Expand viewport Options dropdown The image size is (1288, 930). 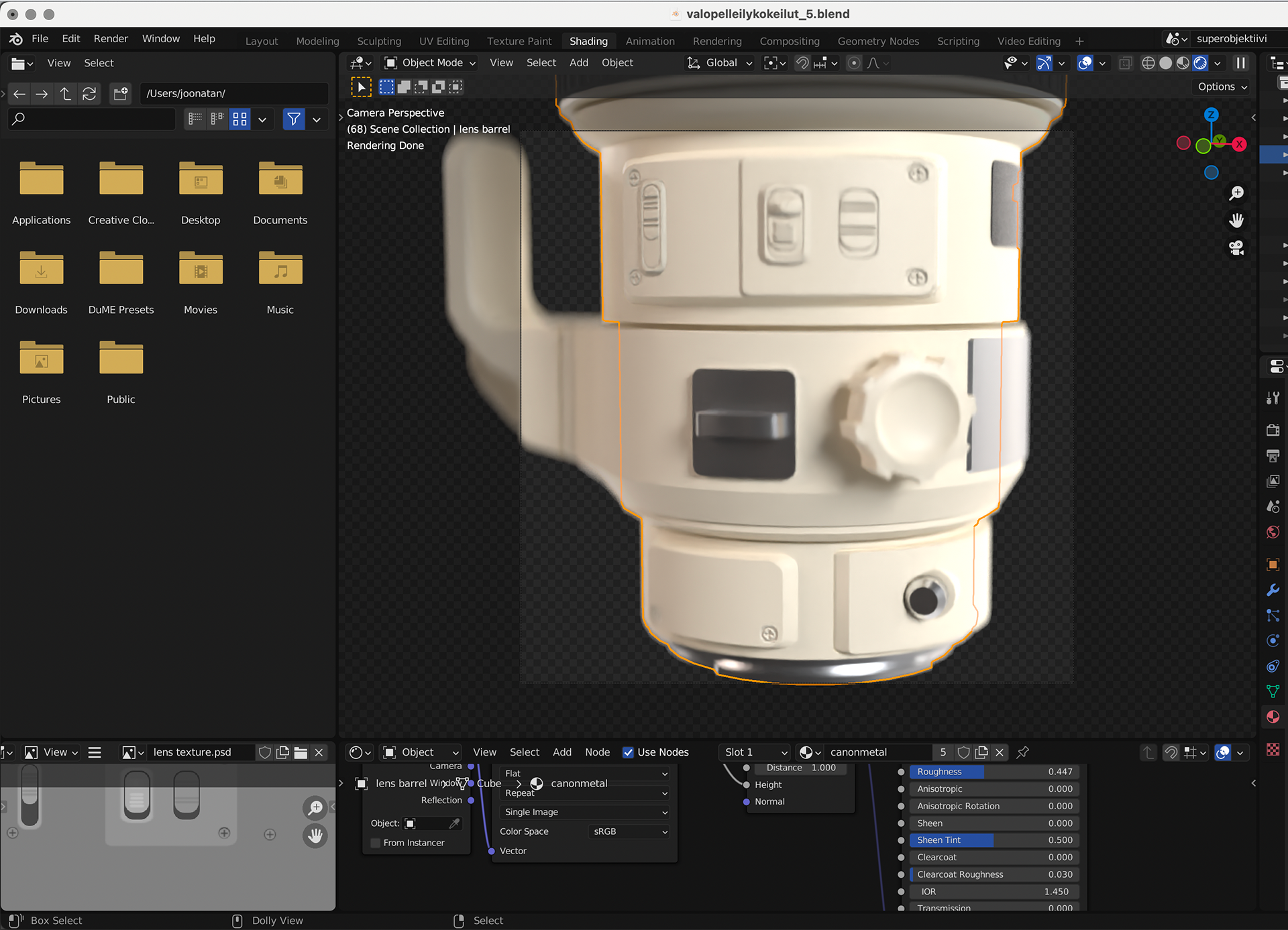coord(1222,86)
